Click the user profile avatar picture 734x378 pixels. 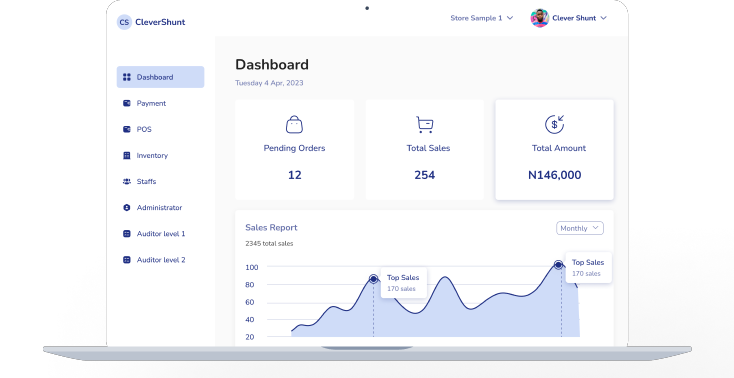click(539, 18)
